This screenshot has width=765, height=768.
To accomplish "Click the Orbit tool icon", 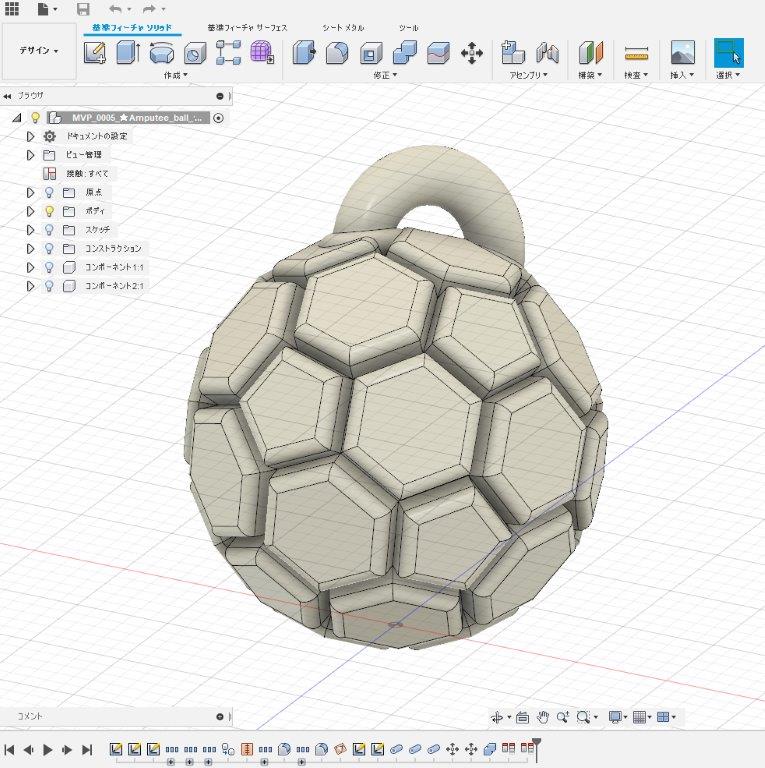I will (497, 717).
